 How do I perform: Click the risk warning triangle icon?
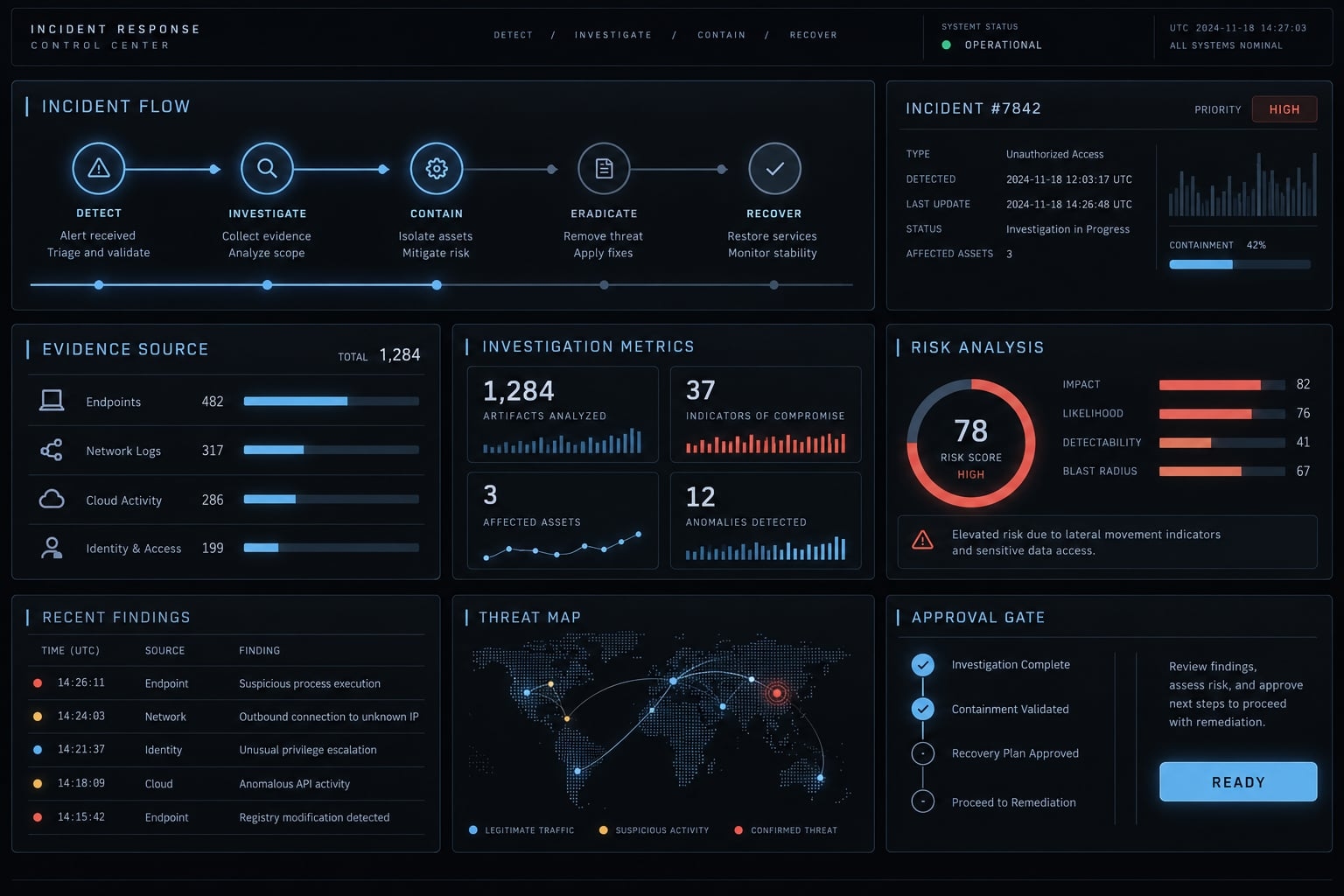pos(922,540)
